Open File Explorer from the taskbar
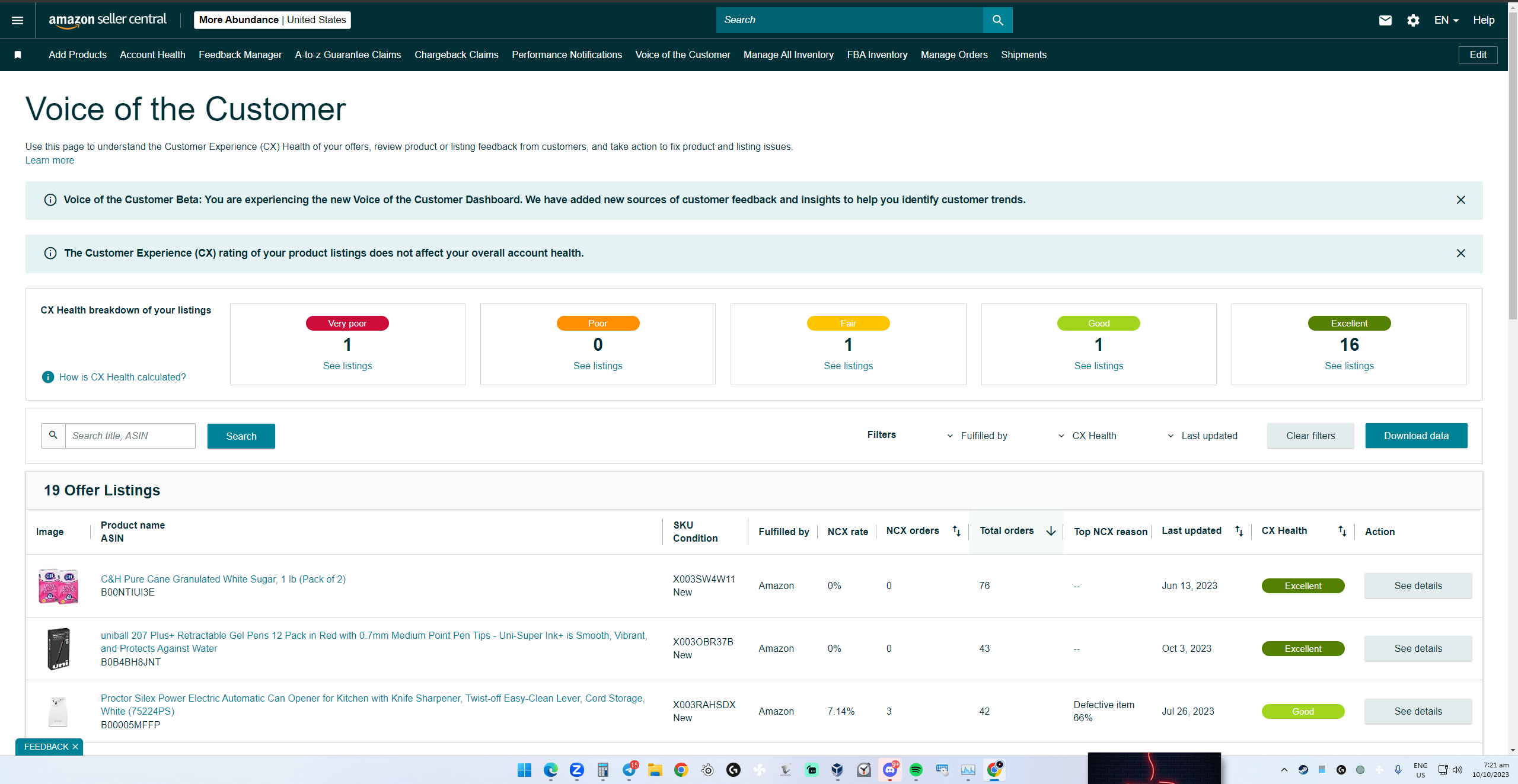Image resolution: width=1518 pixels, height=784 pixels. [655, 770]
